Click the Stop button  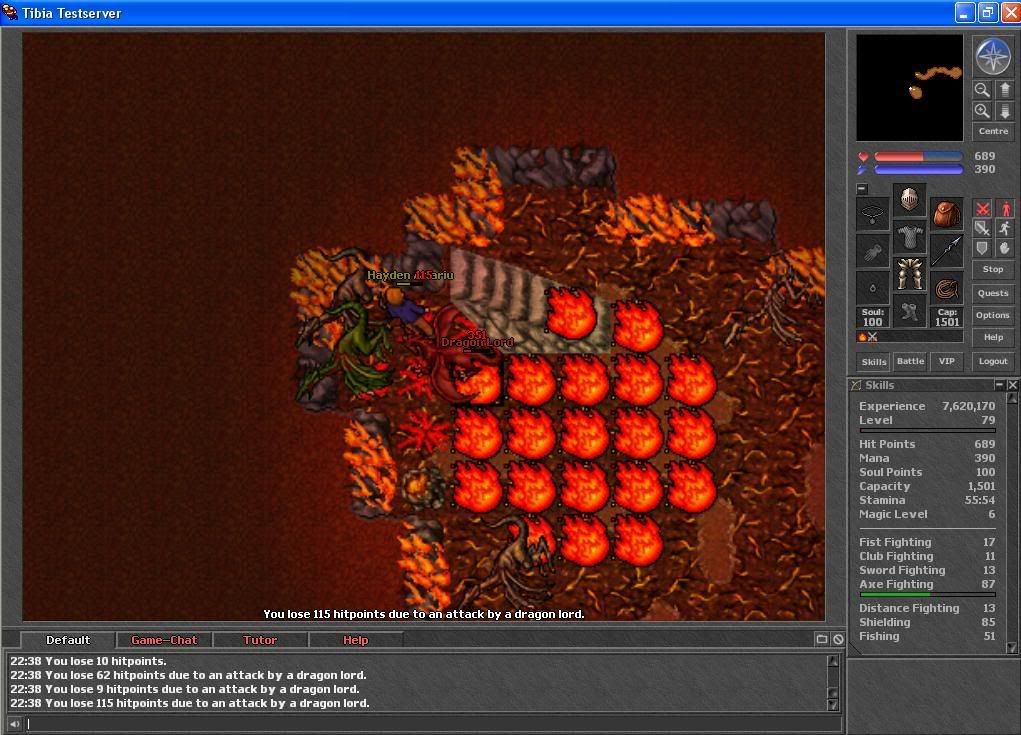point(993,269)
